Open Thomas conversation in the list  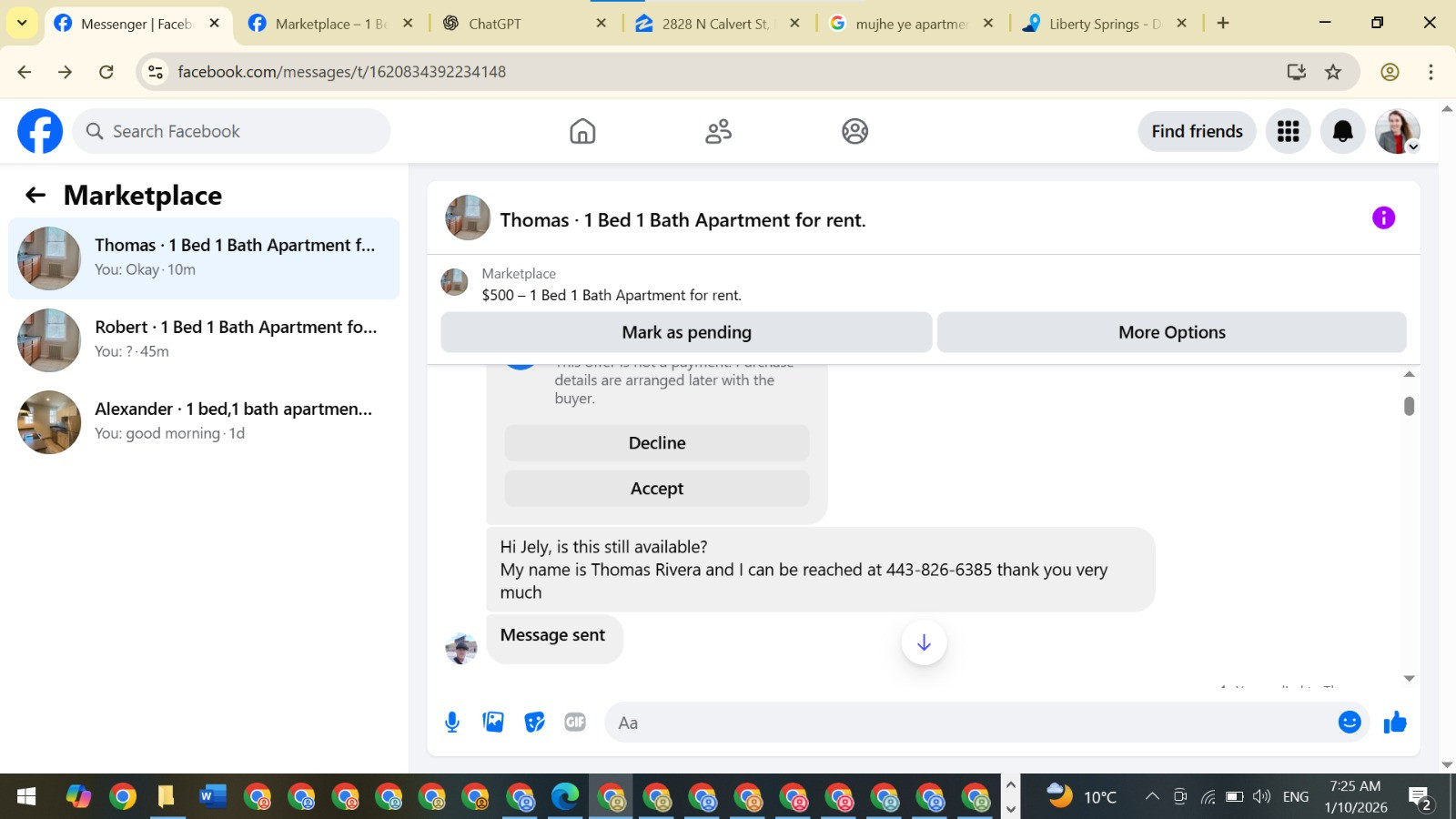click(204, 258)
